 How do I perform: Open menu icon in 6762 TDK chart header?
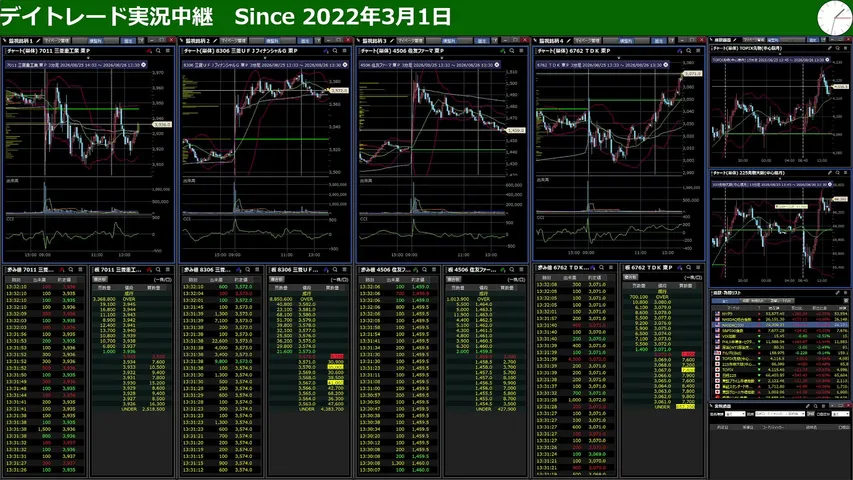[698, 51]
